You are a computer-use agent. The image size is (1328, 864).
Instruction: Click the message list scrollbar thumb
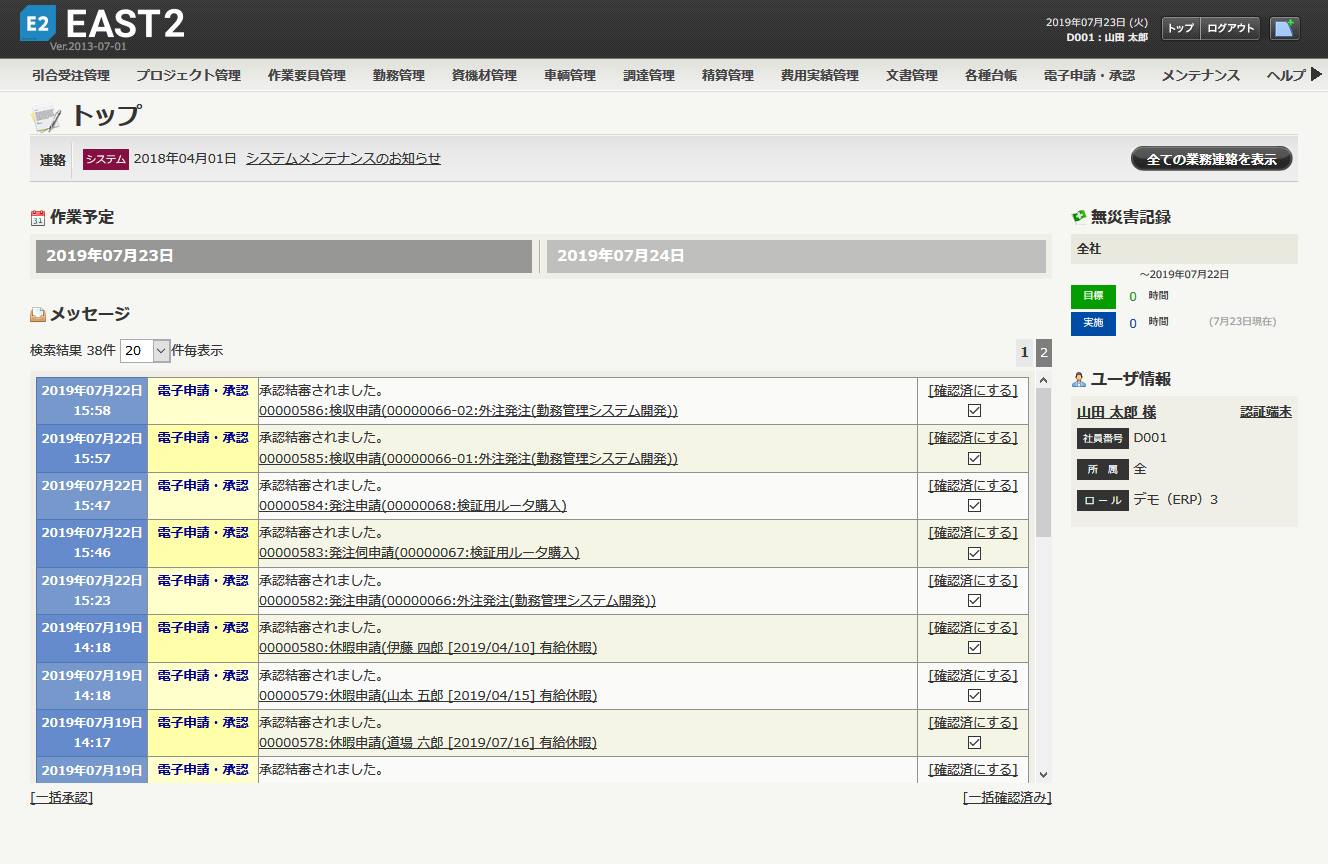point(1043,463)
